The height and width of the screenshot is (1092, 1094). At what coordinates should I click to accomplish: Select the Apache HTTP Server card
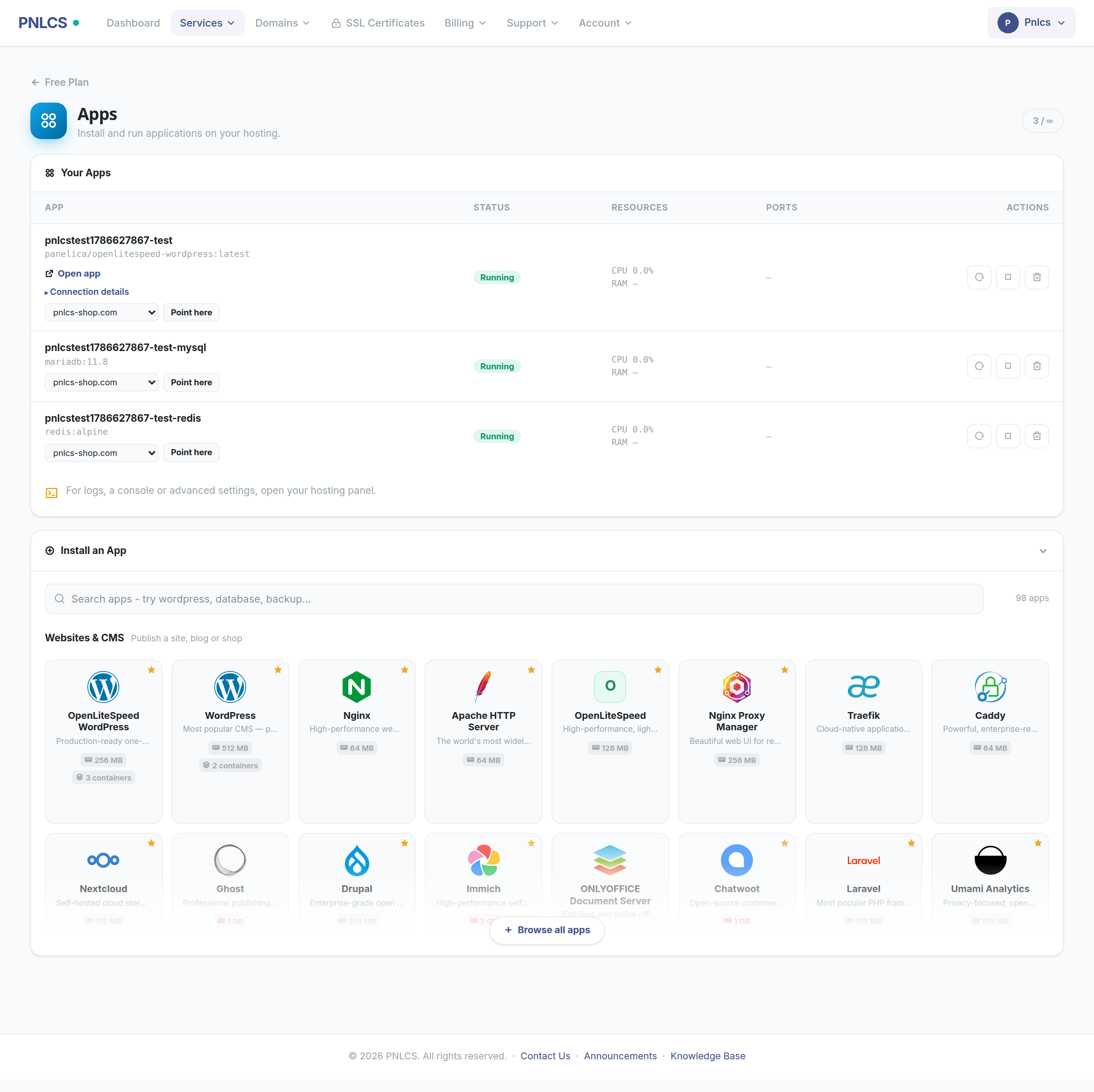[x=484, y=741]
